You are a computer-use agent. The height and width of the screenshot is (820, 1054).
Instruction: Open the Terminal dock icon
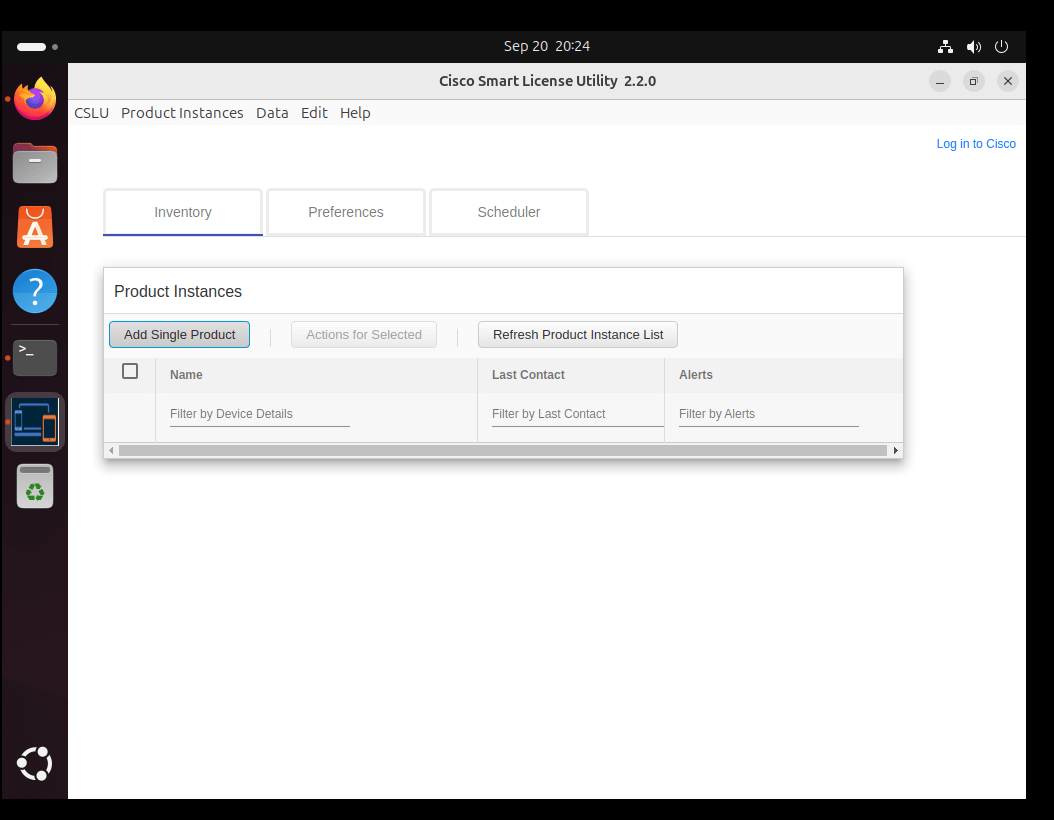(35, 358)
